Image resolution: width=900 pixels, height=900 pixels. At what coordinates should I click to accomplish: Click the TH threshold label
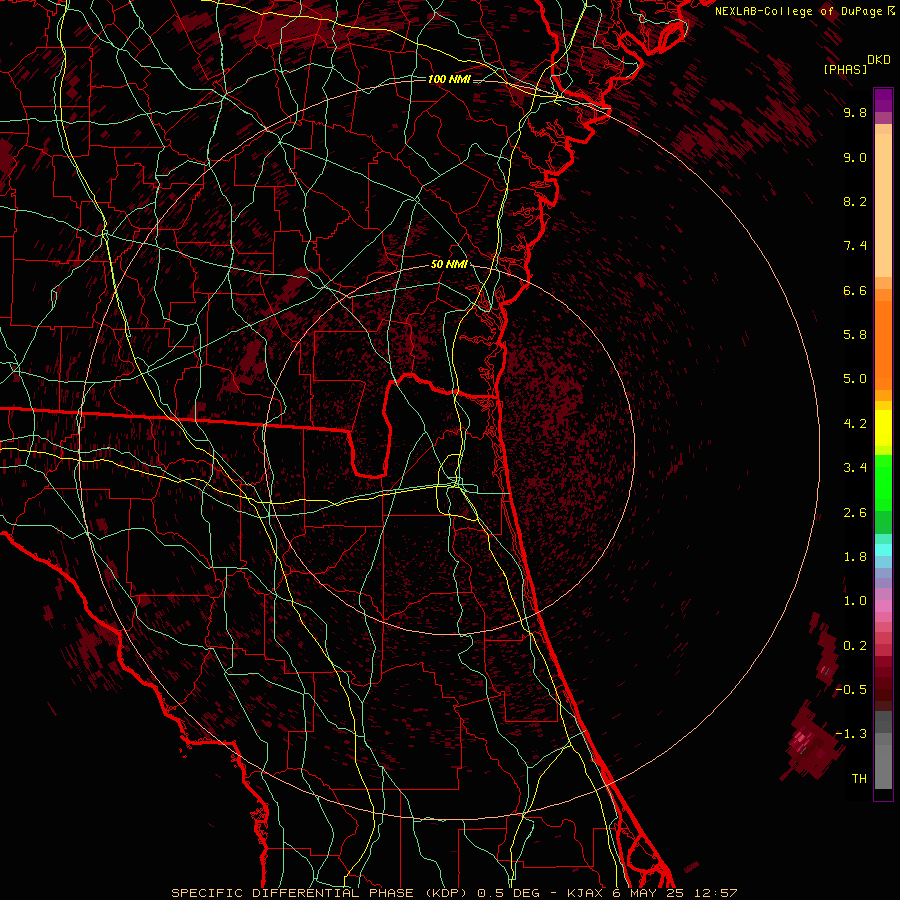tap(859, 779)
